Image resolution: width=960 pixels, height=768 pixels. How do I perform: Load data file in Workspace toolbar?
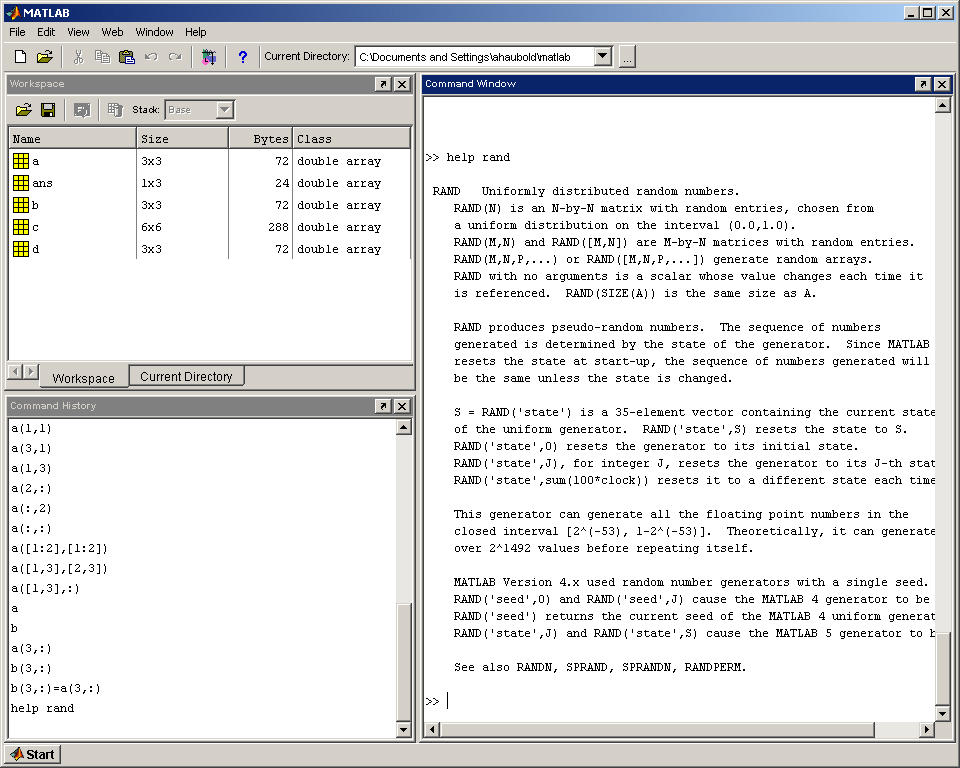coord(23,110)
